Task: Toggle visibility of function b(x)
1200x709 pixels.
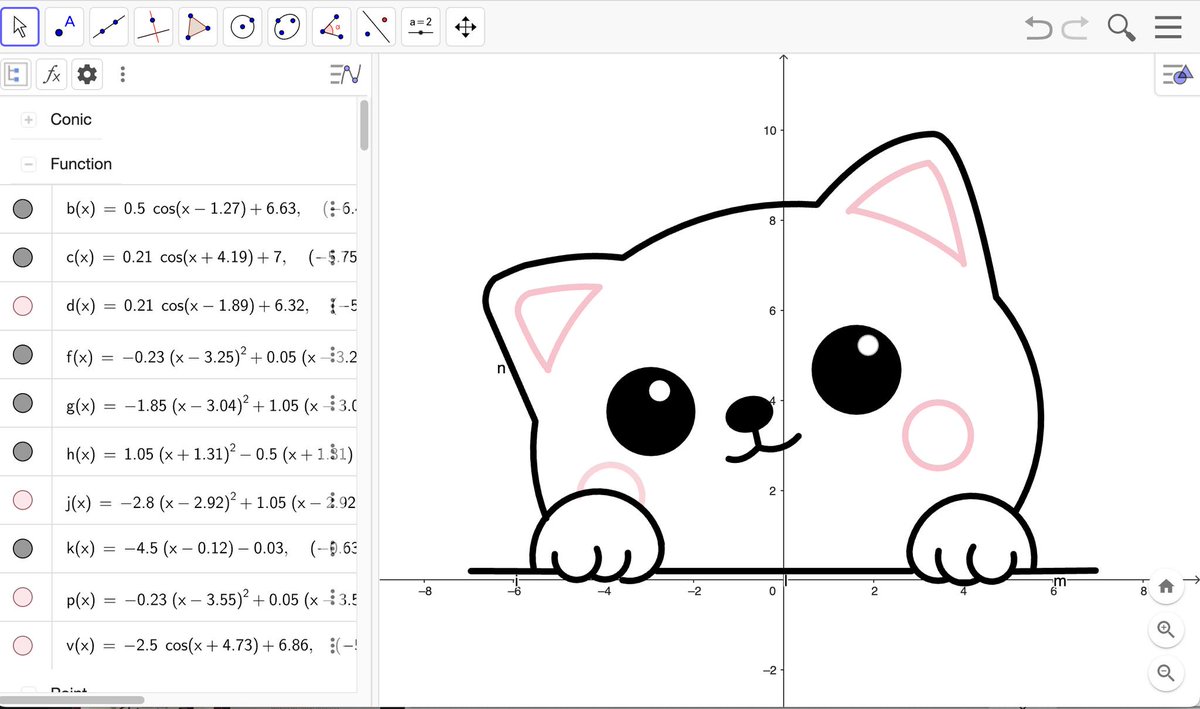Action: click(23, 208)
